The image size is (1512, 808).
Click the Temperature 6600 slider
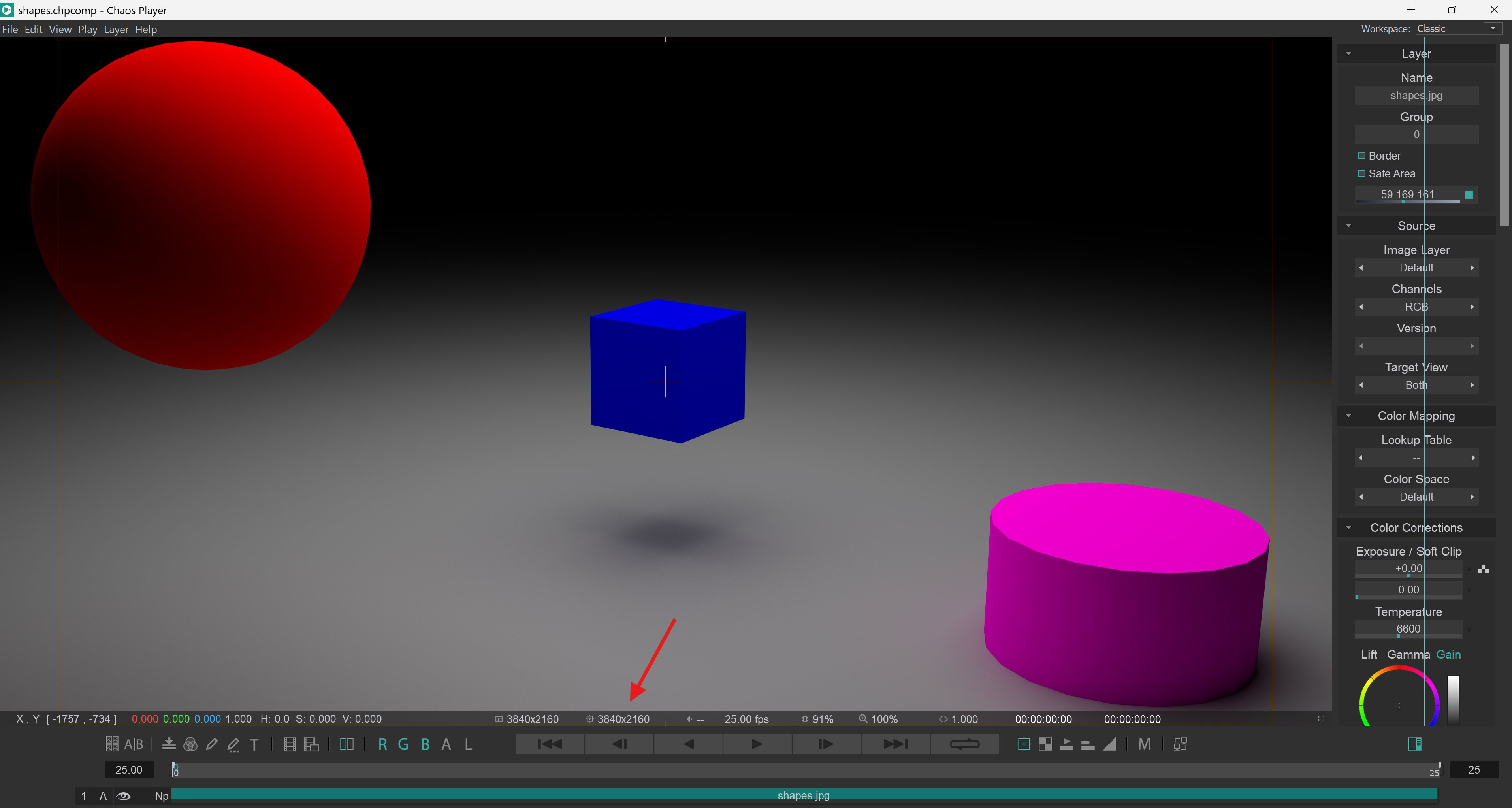click(x=1408, y=630)
